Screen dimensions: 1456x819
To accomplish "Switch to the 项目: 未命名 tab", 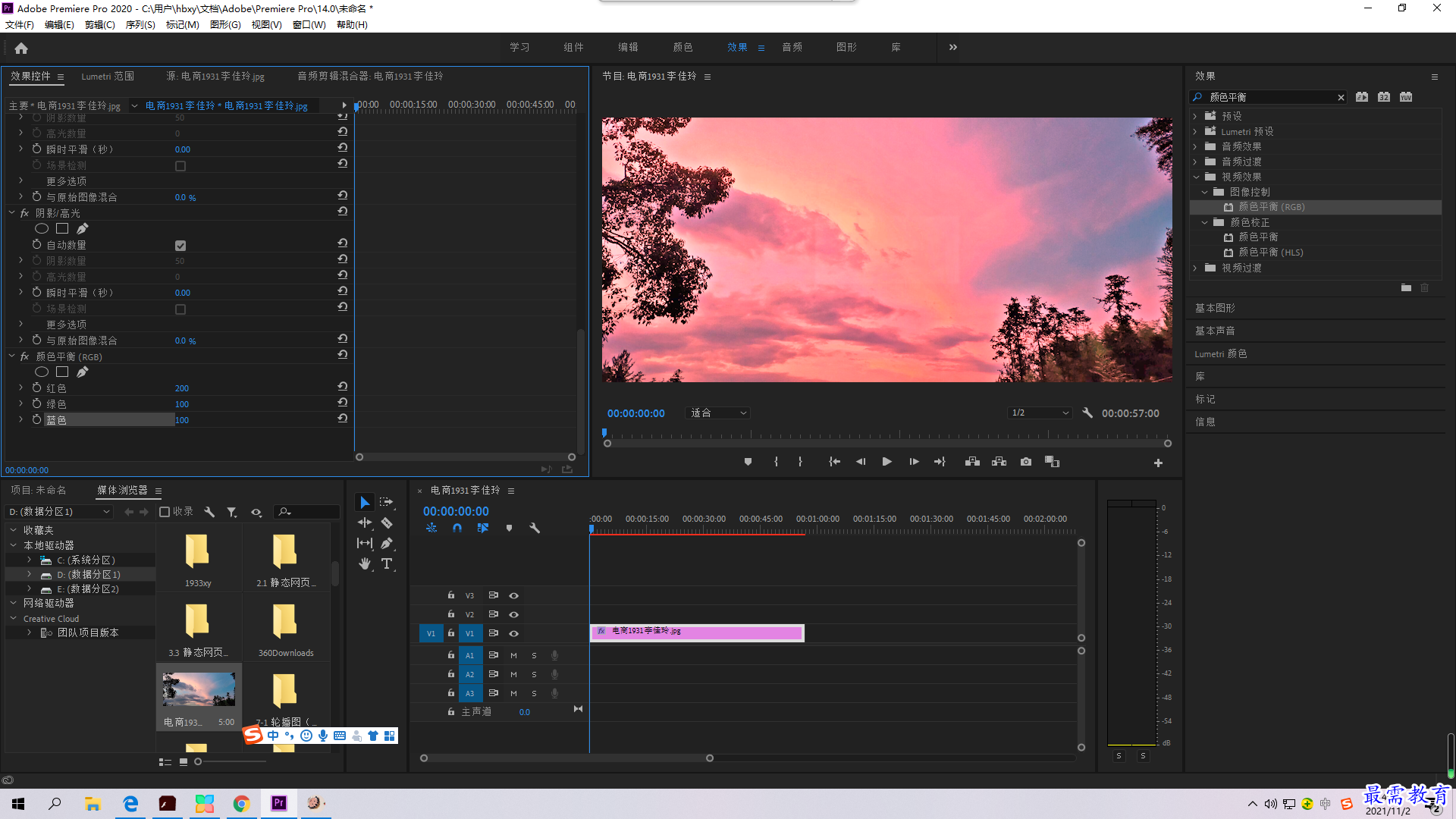I will (39, 490).
